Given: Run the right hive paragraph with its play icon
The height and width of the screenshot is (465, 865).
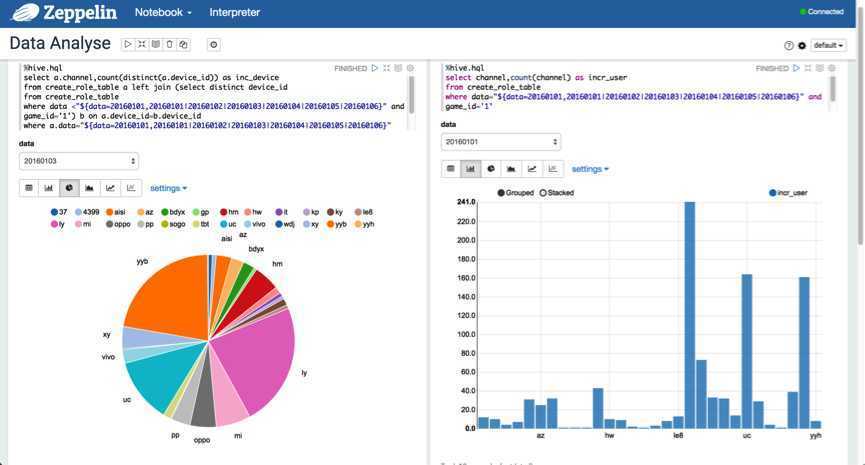Looking at the screenshot, I should (796, 68).
